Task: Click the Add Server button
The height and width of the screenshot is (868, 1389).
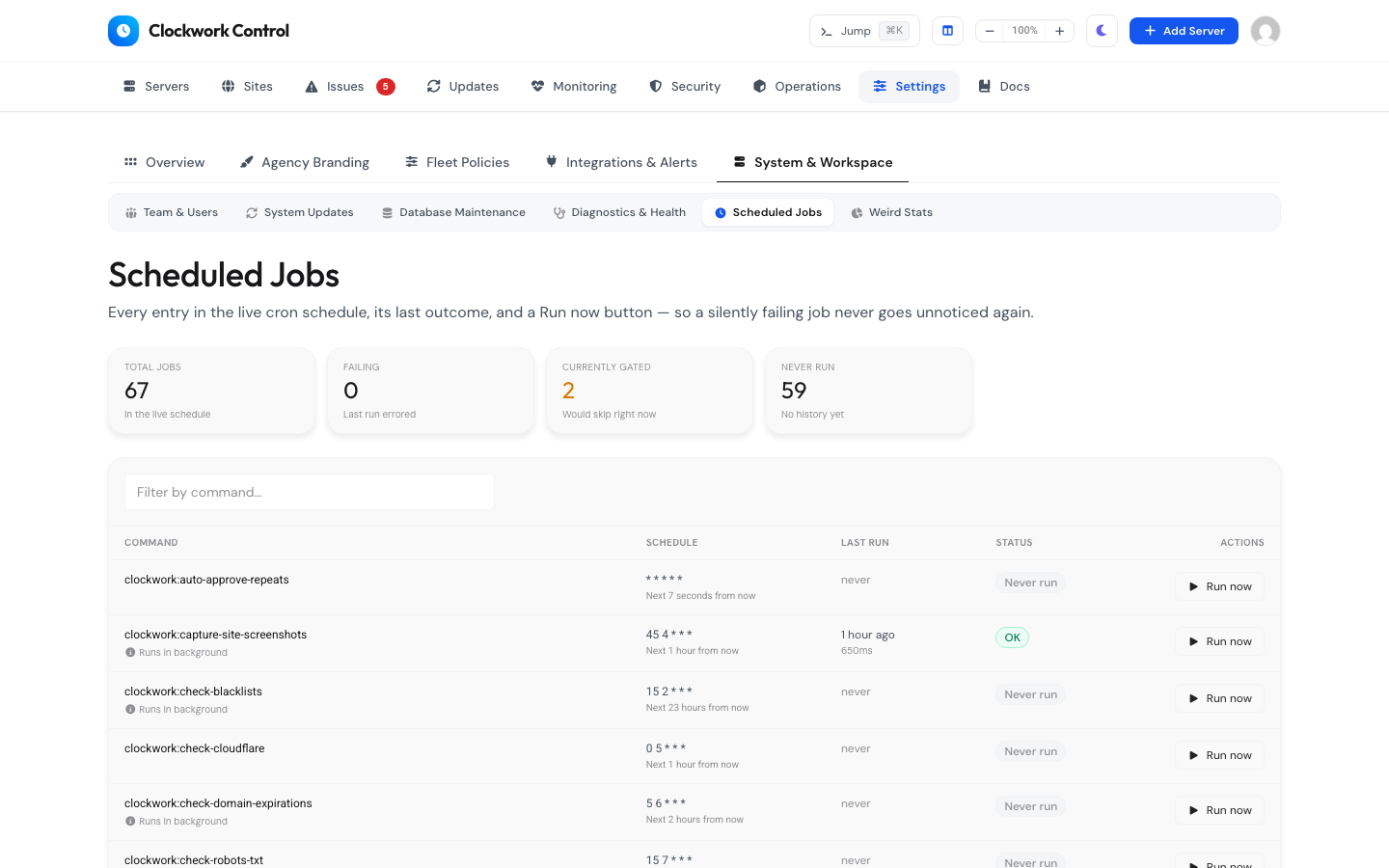Action: point(1184,31)
